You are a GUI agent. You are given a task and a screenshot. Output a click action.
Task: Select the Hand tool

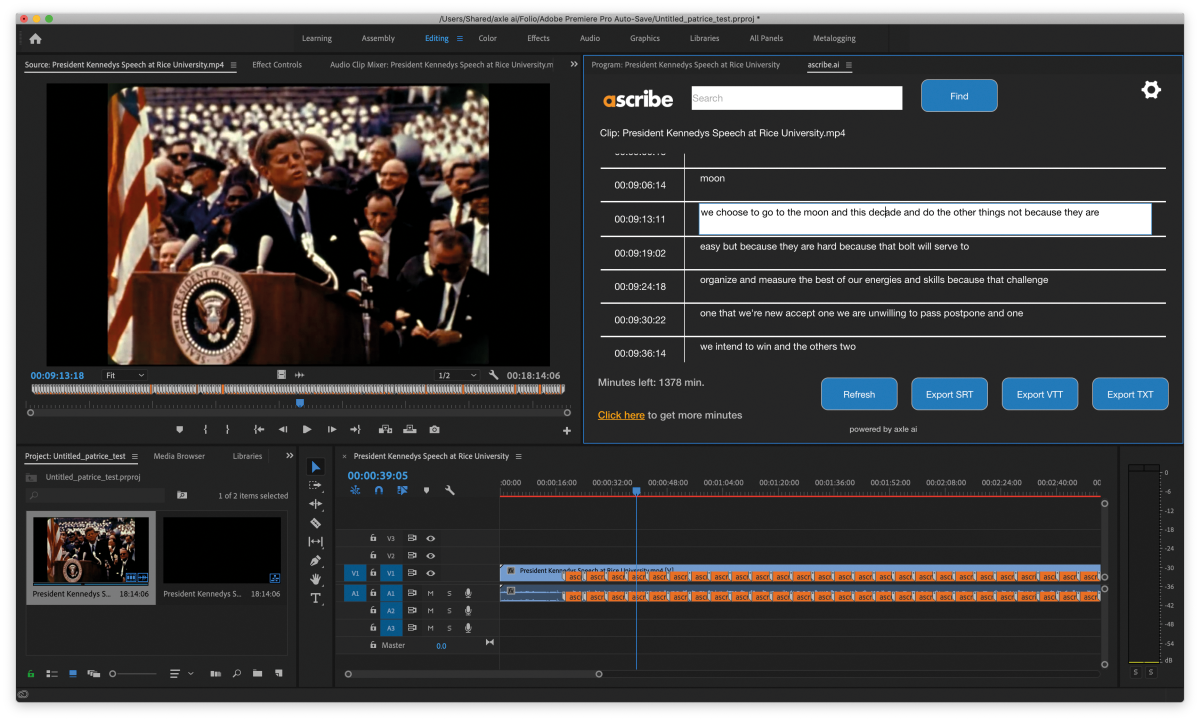pyautogui.click(x=316, y=579)
